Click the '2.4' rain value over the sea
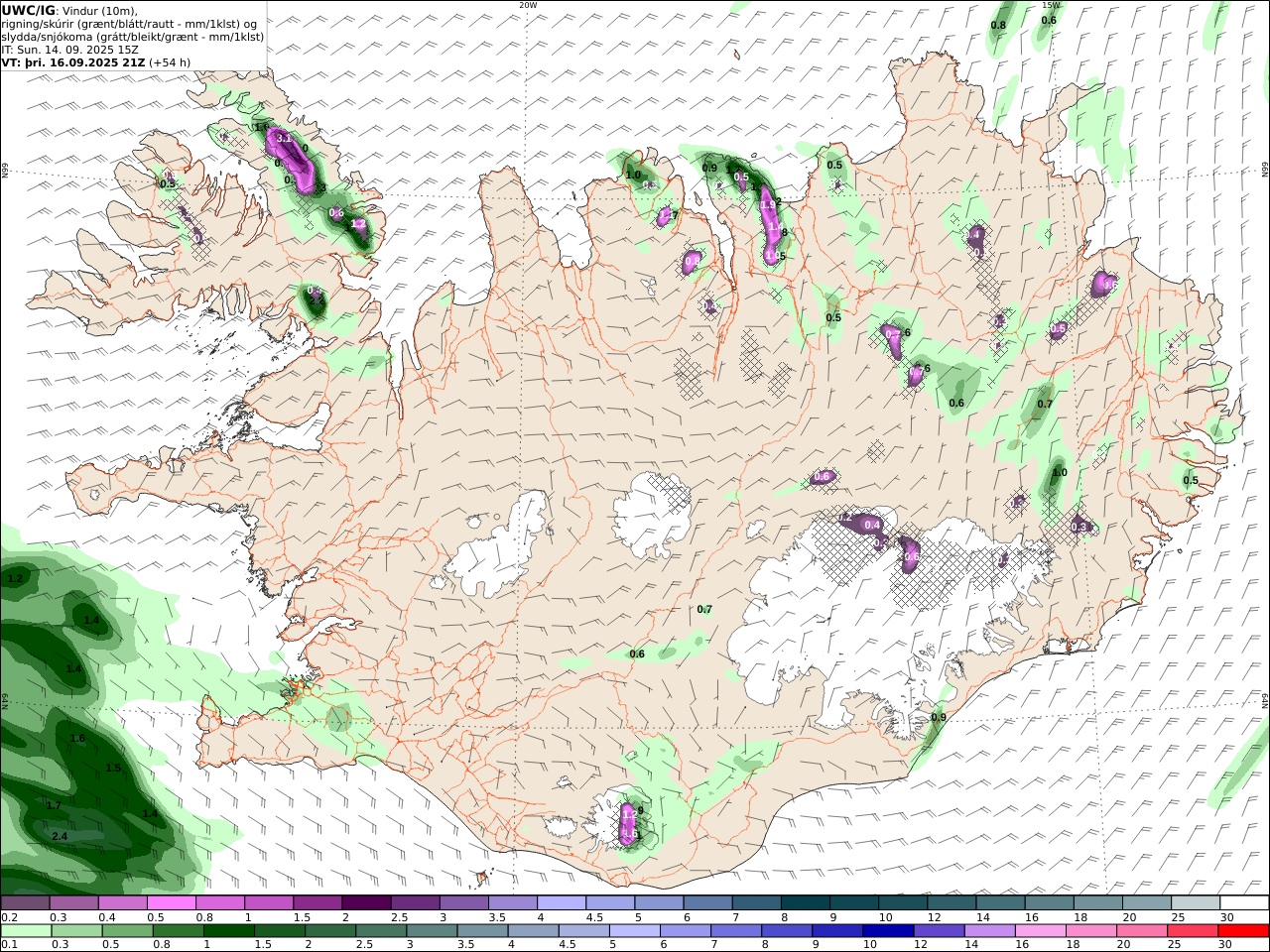Viewport: 1270px width, 952px height. point(59,837)
